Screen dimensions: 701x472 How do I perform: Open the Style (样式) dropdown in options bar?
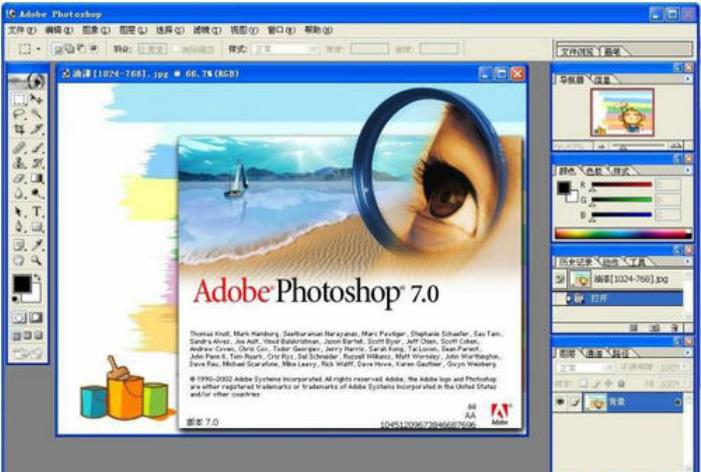point(285,49)
